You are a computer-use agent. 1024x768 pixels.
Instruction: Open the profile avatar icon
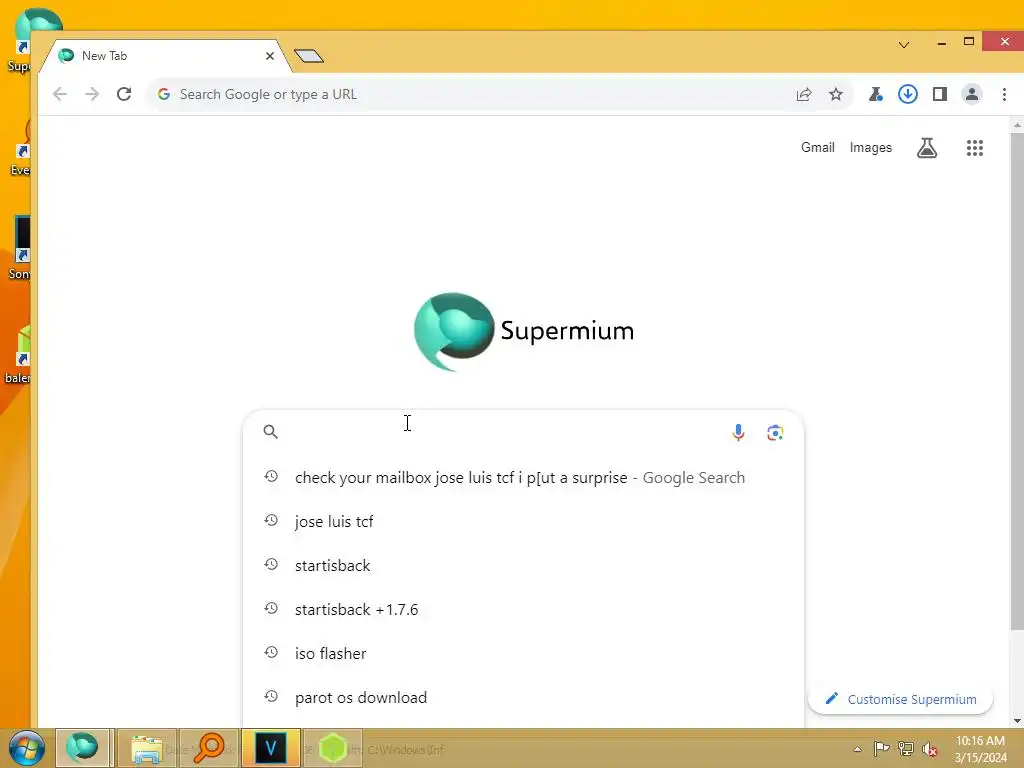pyautogui.click(x=972, y=94)
